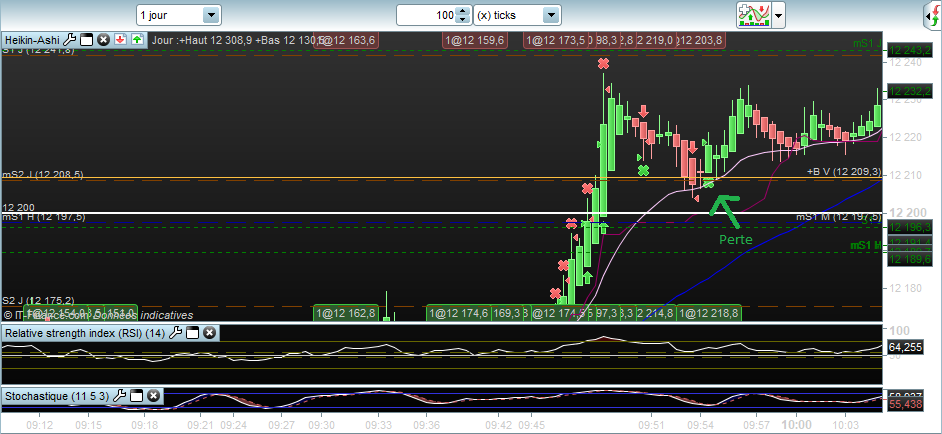Screen dimensions: 942x434
Task: Click the RSI value tag 64,255
Action: [906, 347]
